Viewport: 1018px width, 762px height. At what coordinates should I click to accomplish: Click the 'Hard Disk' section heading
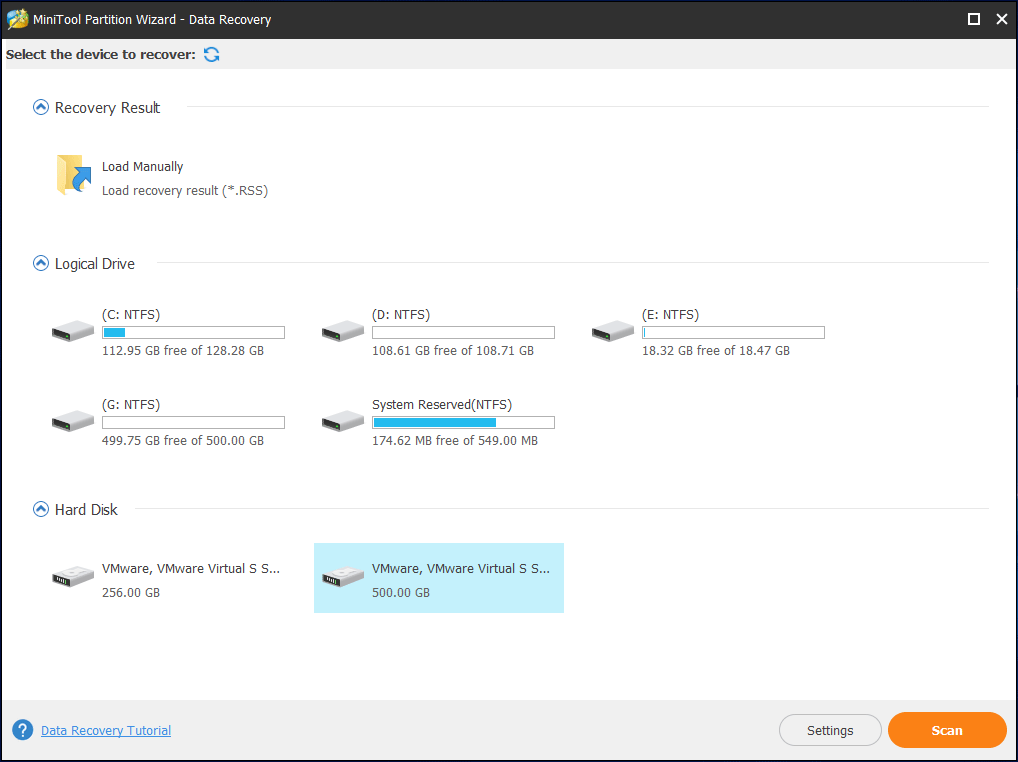[86, 510]
